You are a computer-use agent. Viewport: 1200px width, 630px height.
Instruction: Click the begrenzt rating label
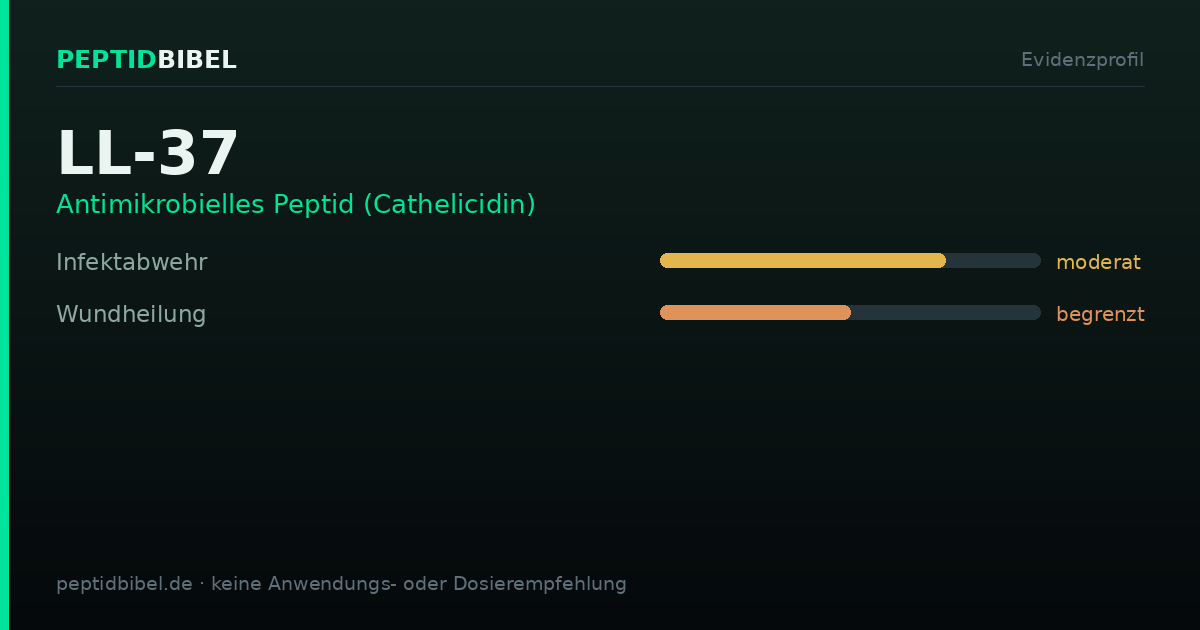[1100, 314]
